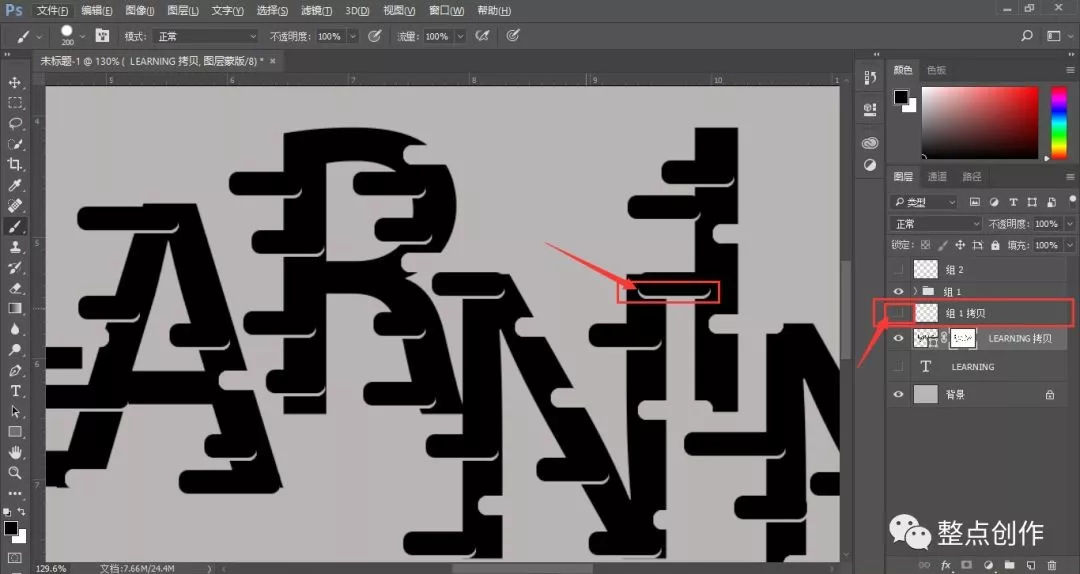Open the layer blend mode 正常 dropdown

coord(935,224)
